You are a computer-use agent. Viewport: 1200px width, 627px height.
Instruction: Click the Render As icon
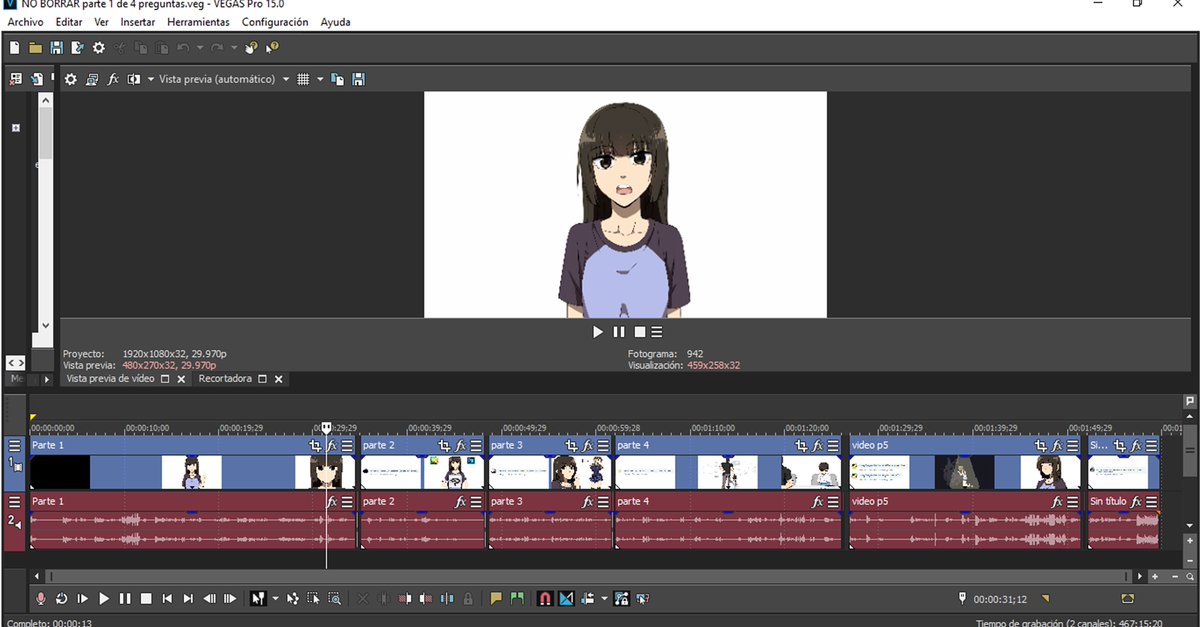tap(77, 47)
